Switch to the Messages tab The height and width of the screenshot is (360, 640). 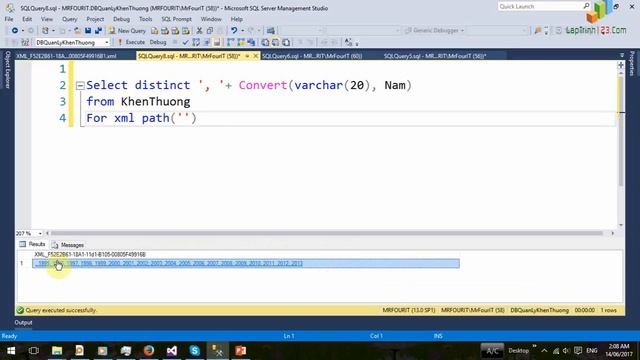coord(68,245)
